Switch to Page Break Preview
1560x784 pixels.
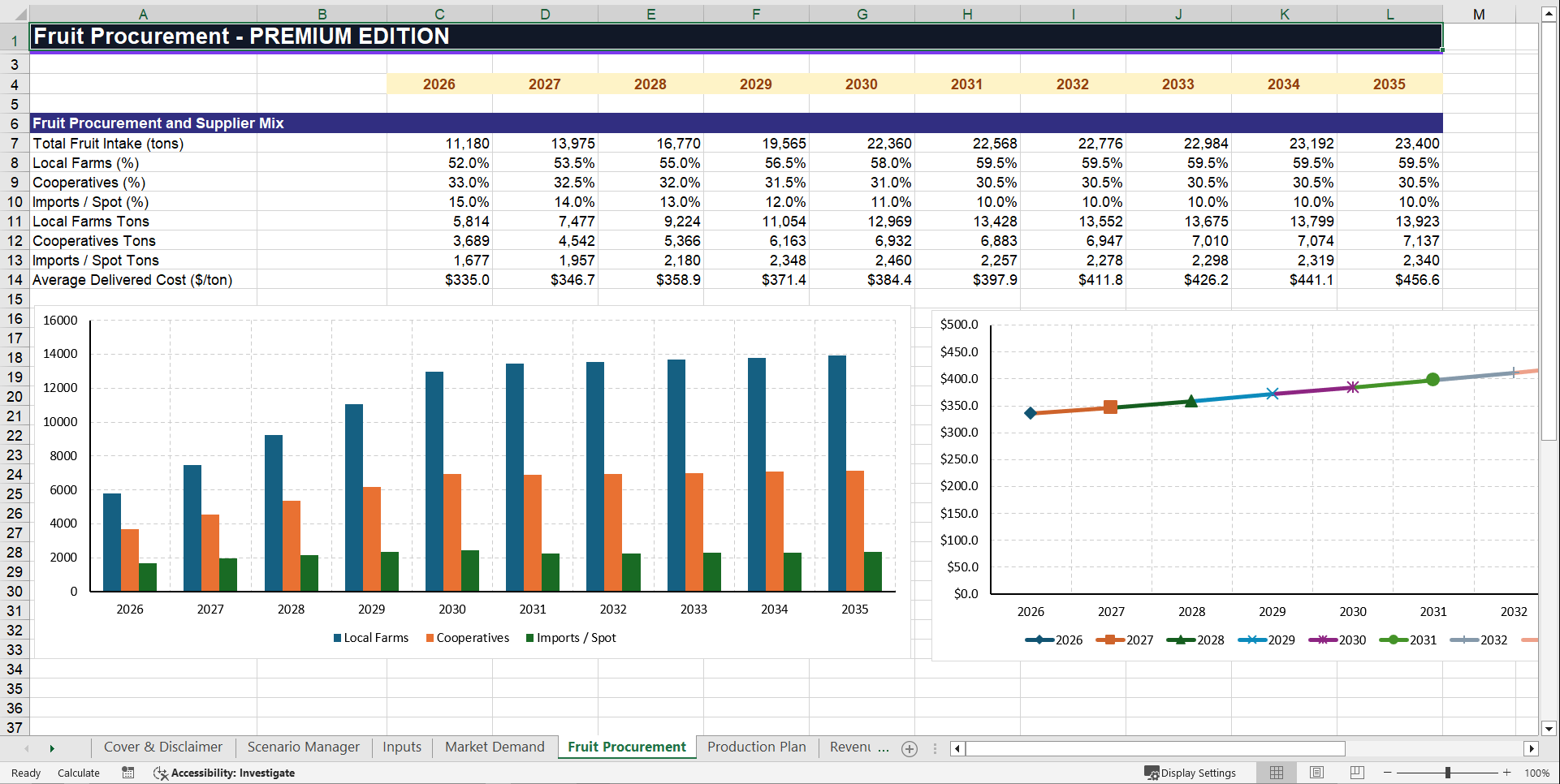tap(1357, 773)
